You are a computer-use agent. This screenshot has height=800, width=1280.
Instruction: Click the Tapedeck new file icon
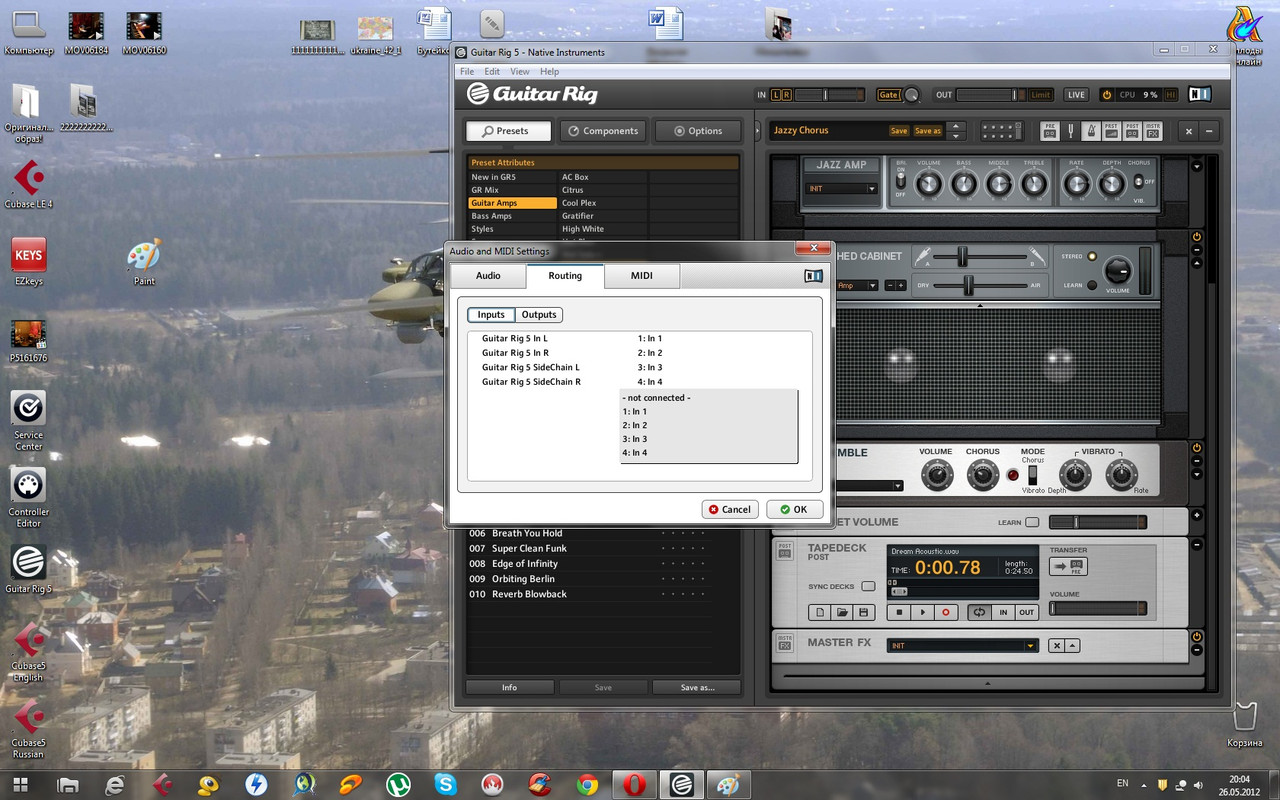click(x=819, y=612)
